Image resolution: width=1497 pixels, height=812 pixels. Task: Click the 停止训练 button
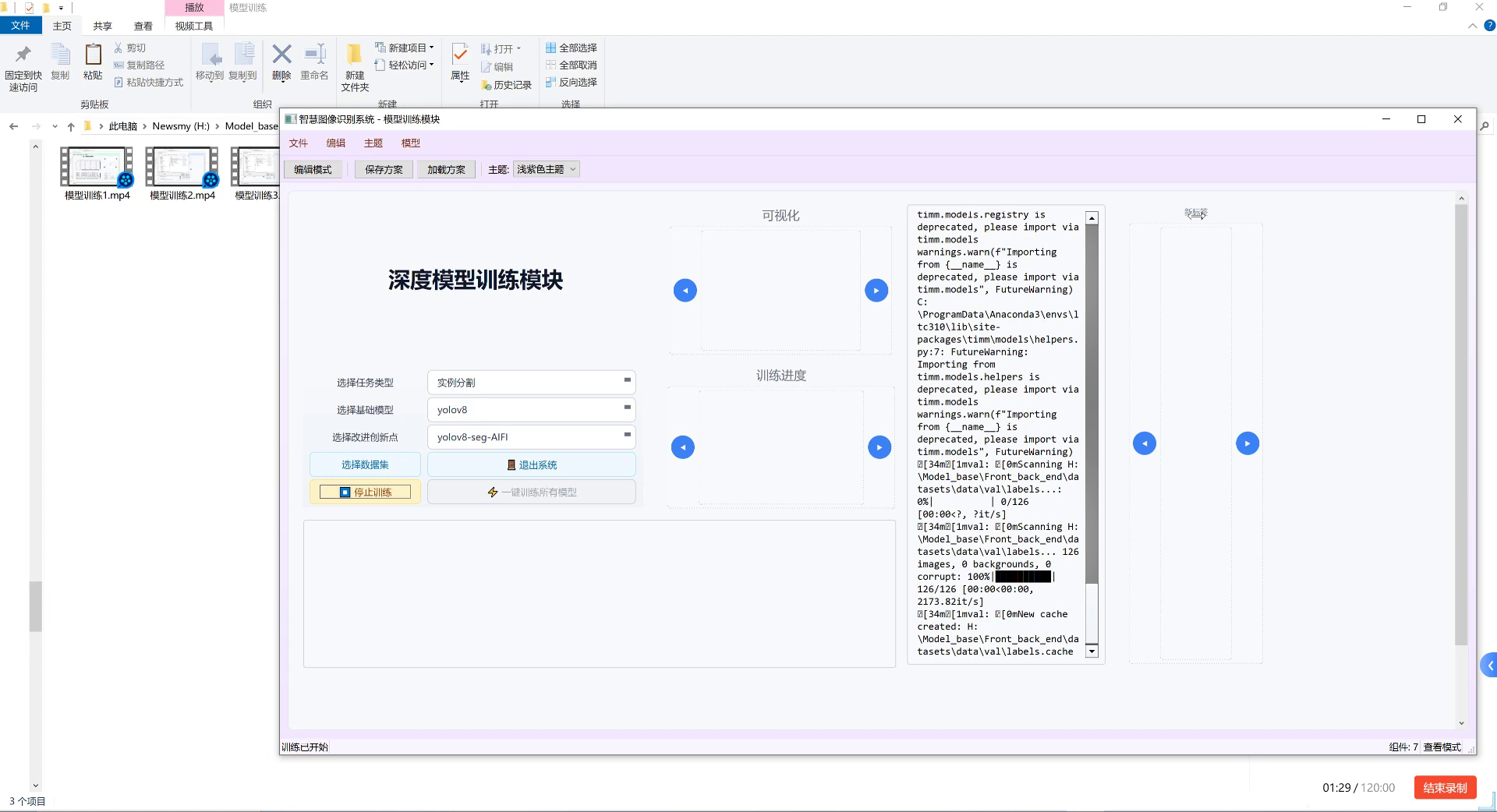pyautogui.click(x=365, y=492)
